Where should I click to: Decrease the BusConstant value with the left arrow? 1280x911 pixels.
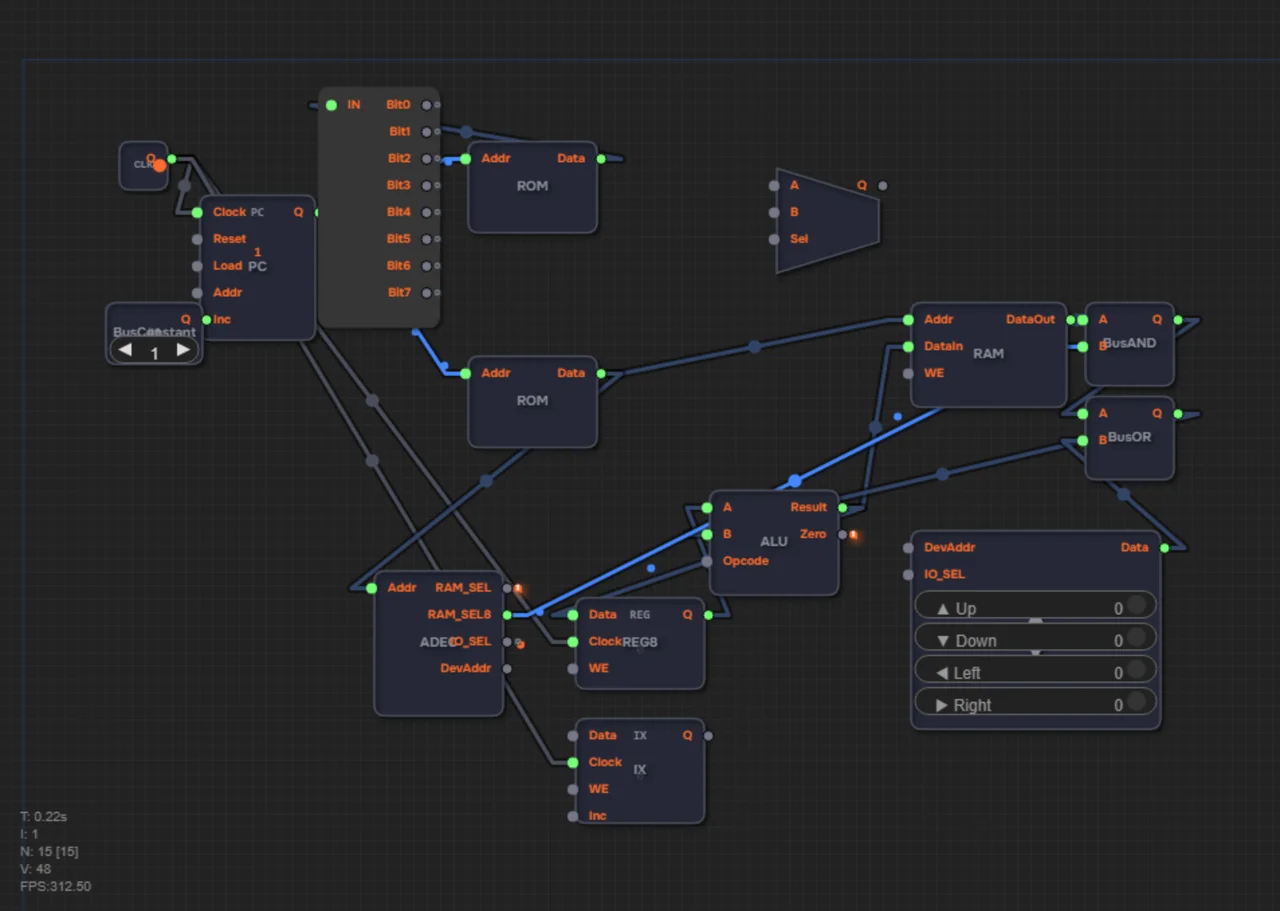[125, 350]
